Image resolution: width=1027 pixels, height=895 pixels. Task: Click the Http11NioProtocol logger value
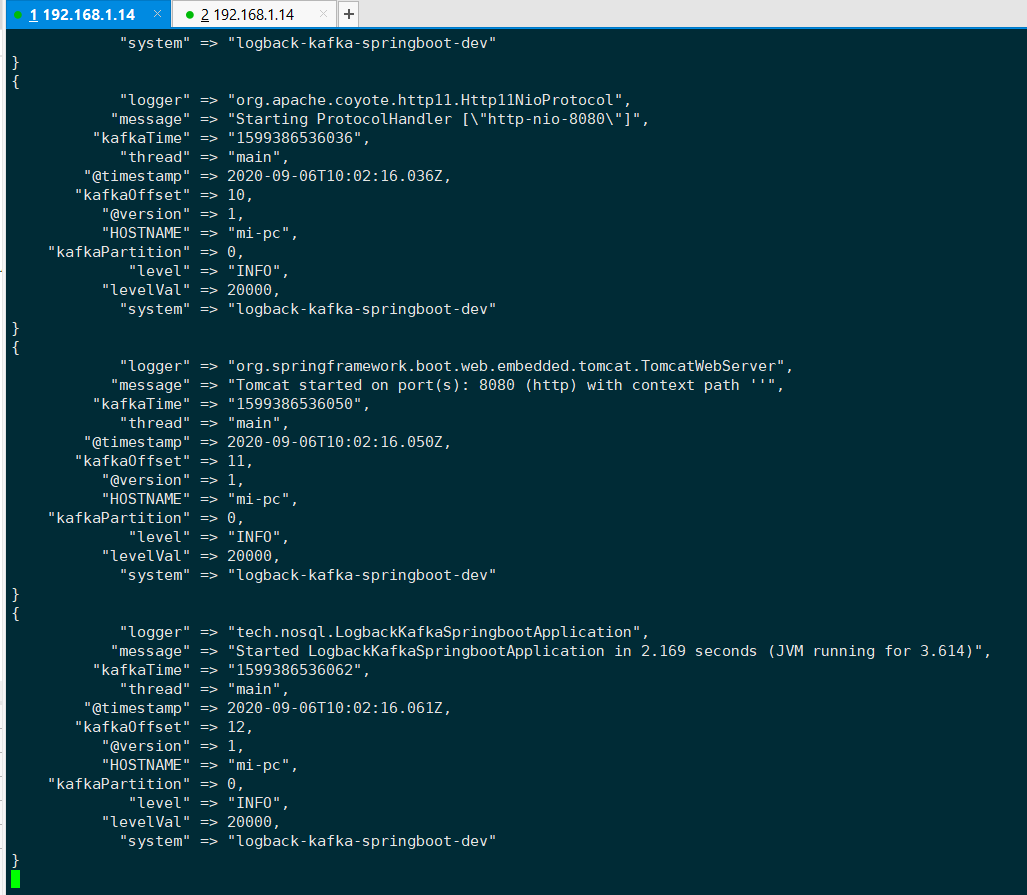(x=428, y=100)
